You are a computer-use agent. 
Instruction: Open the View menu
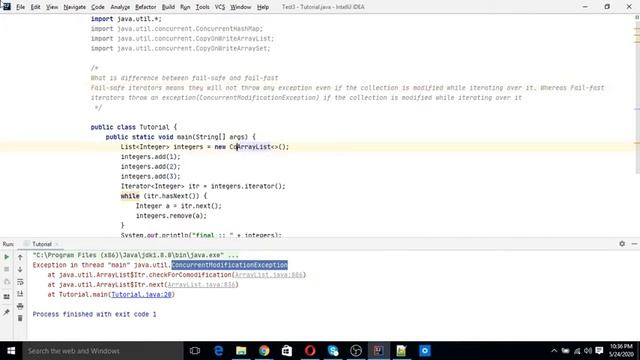coord(52,7)
